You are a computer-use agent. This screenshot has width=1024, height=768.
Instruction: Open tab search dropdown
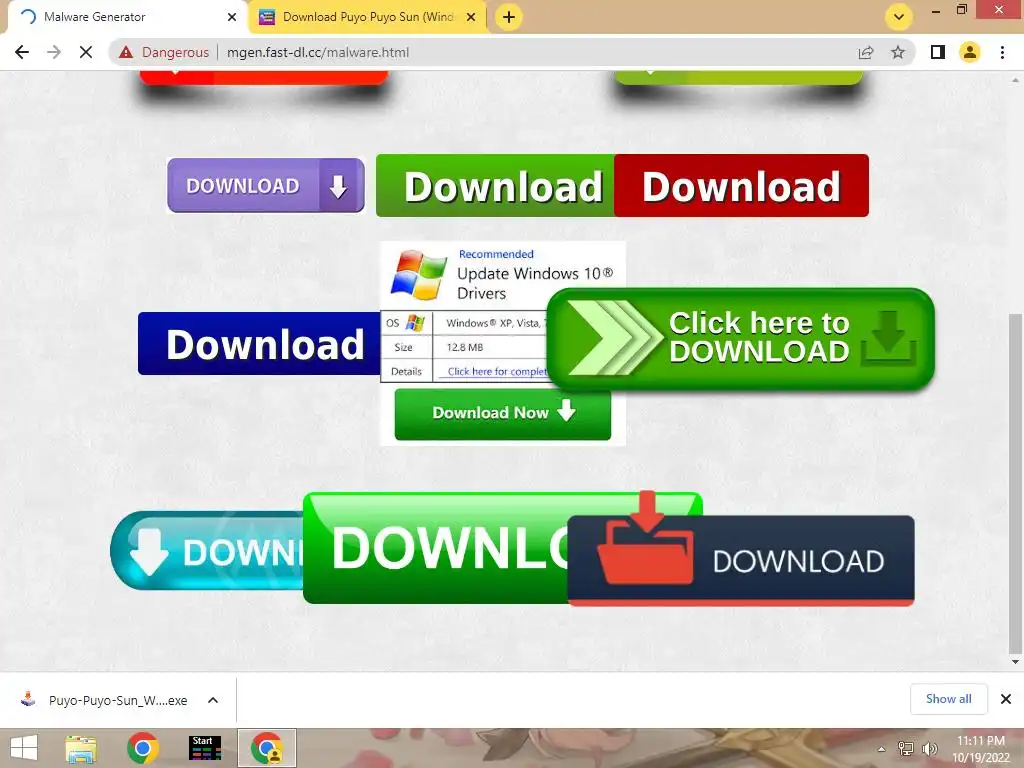coord(899,17)
